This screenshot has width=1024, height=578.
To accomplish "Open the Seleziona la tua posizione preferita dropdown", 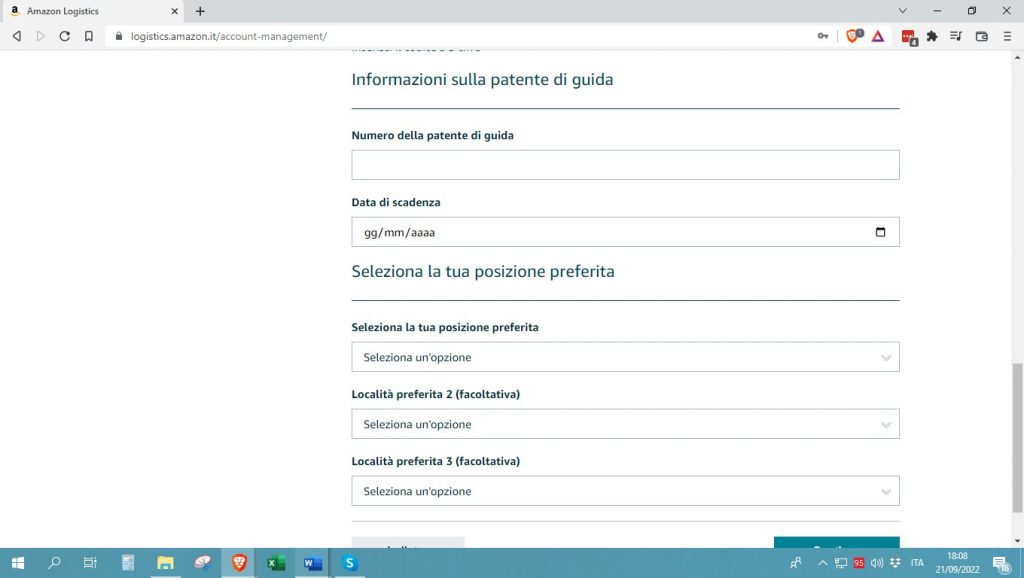I will pyautogui.click(x=624, y=356).
